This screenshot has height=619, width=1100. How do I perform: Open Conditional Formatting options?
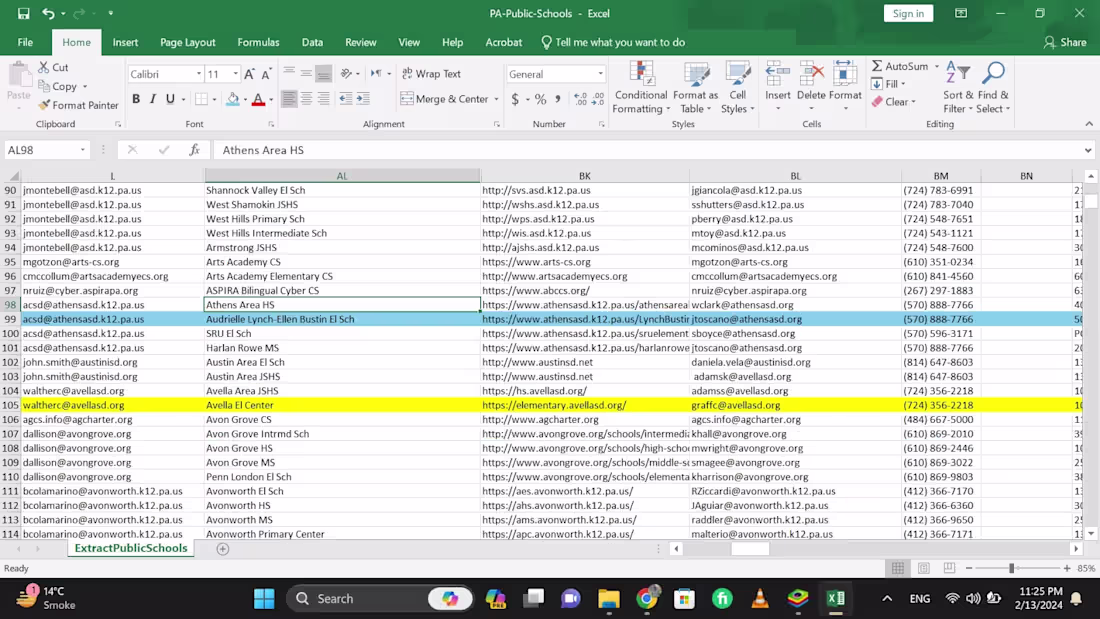[x=640, y=88]
